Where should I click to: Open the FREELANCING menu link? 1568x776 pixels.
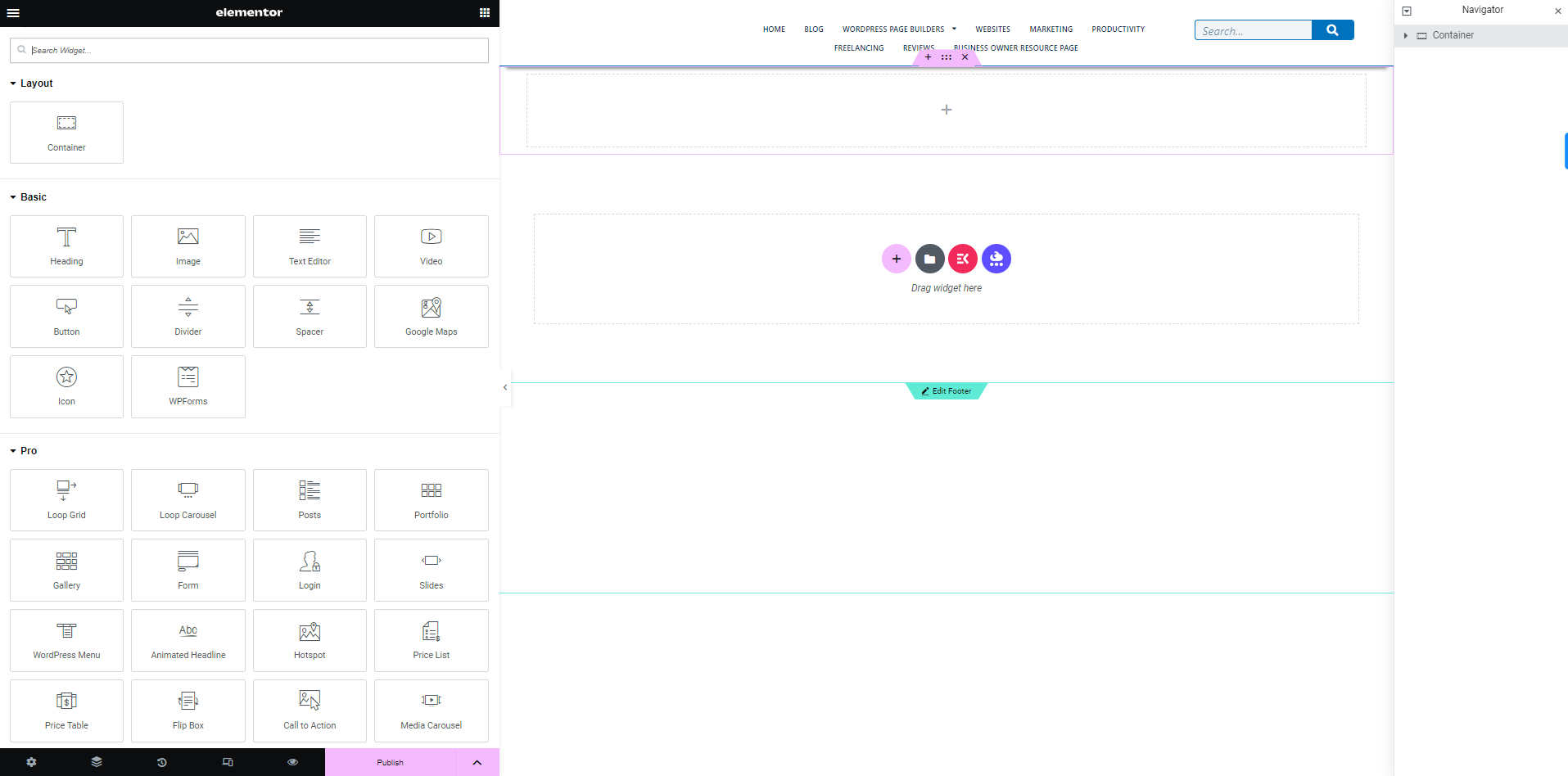pos(859,48)
